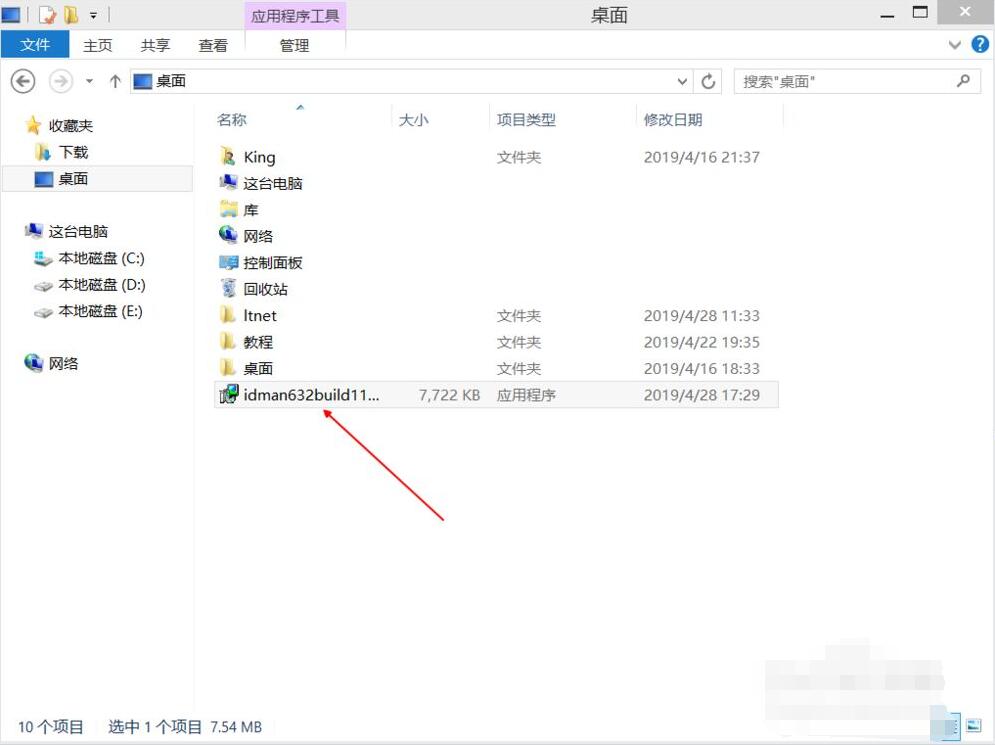The width and height of the screenshot is (995, 745).
Task: Click the search magnifier icon
Action: 963,81
